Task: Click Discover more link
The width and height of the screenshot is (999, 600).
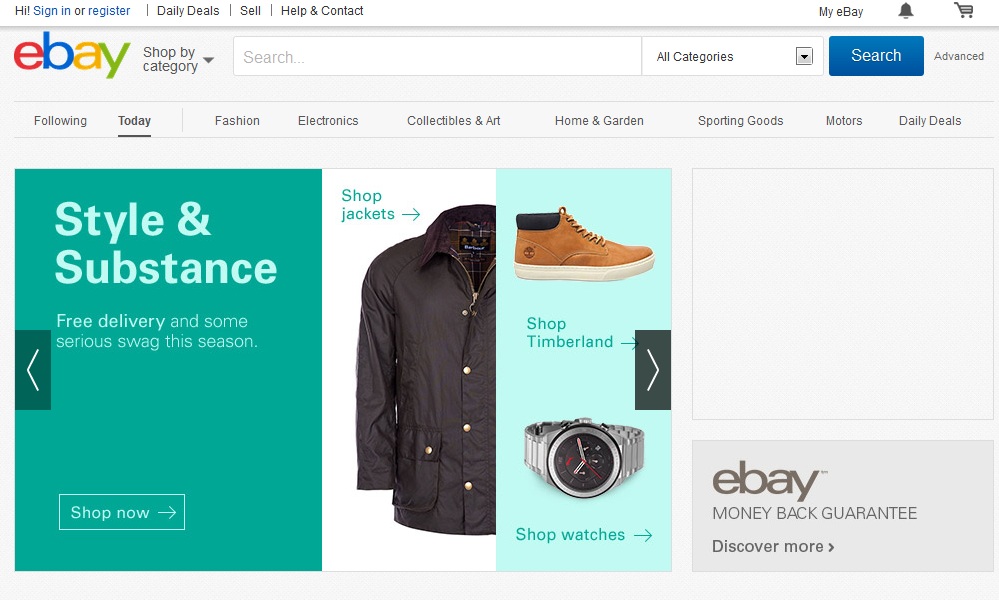Action: 773,546
